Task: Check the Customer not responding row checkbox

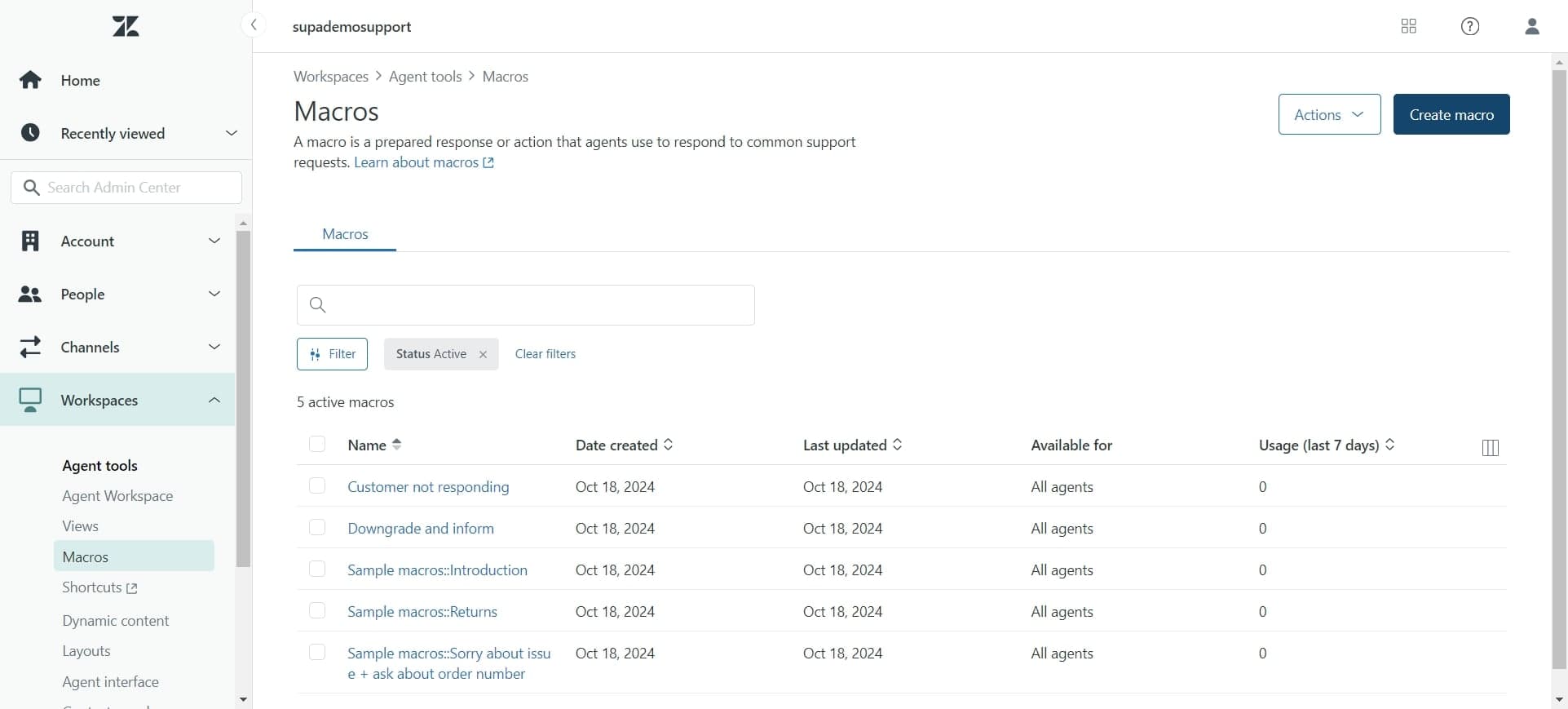Action: [317, 485]
